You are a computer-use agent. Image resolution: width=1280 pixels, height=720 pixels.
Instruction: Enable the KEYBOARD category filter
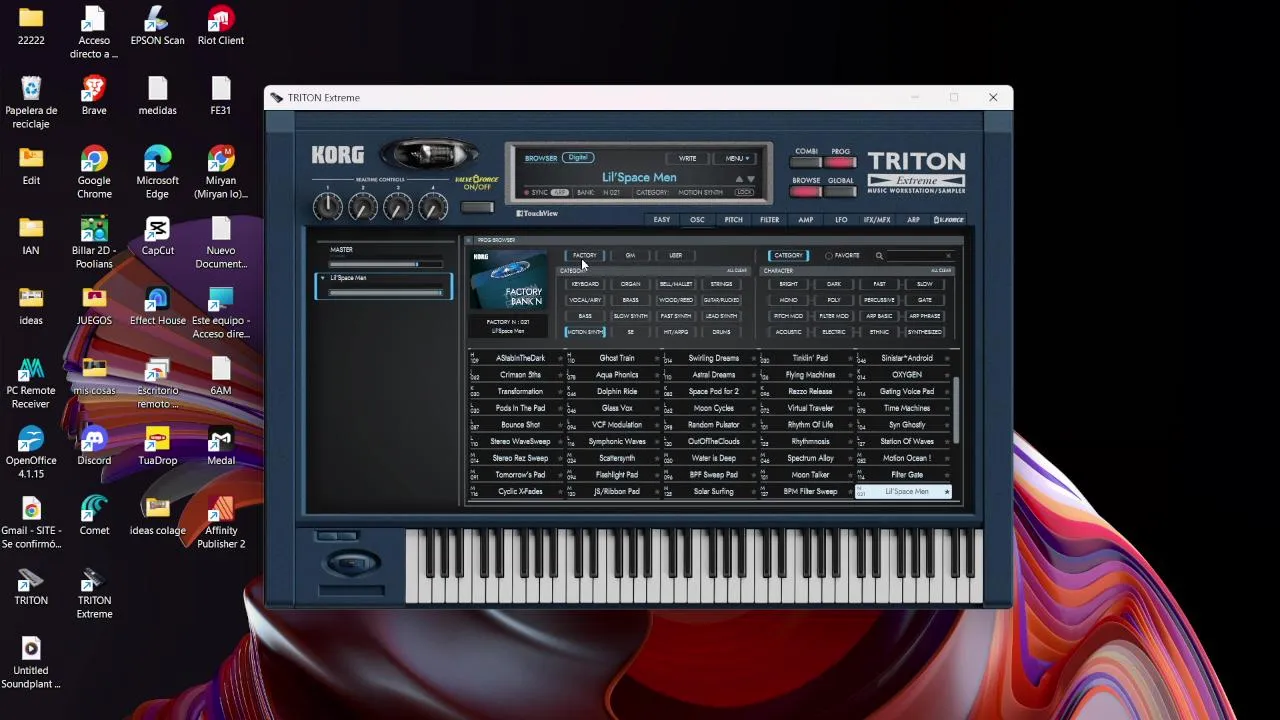(585, 284)
